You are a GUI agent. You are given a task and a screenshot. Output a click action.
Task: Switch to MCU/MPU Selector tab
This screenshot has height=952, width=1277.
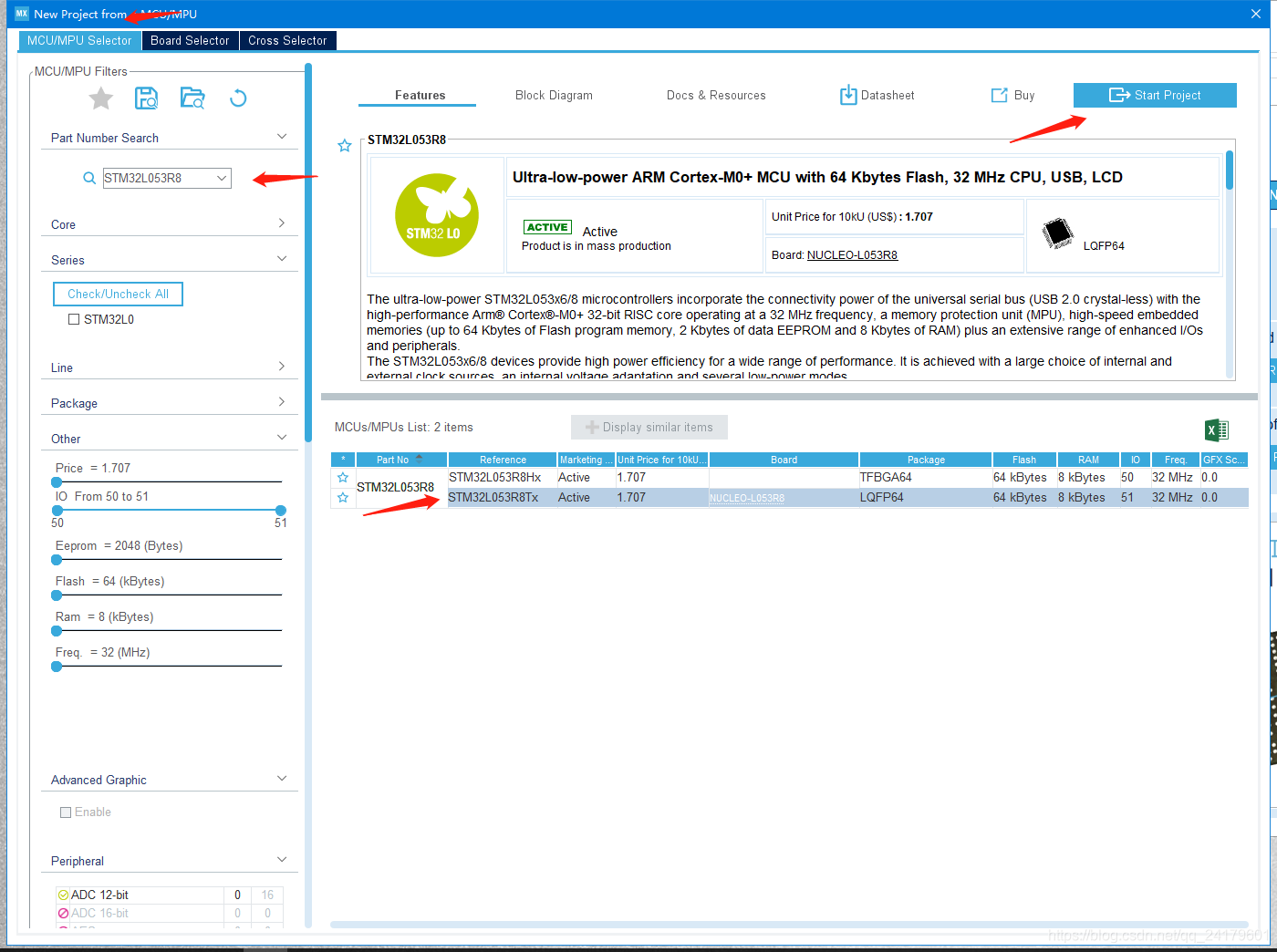[79, 41]
